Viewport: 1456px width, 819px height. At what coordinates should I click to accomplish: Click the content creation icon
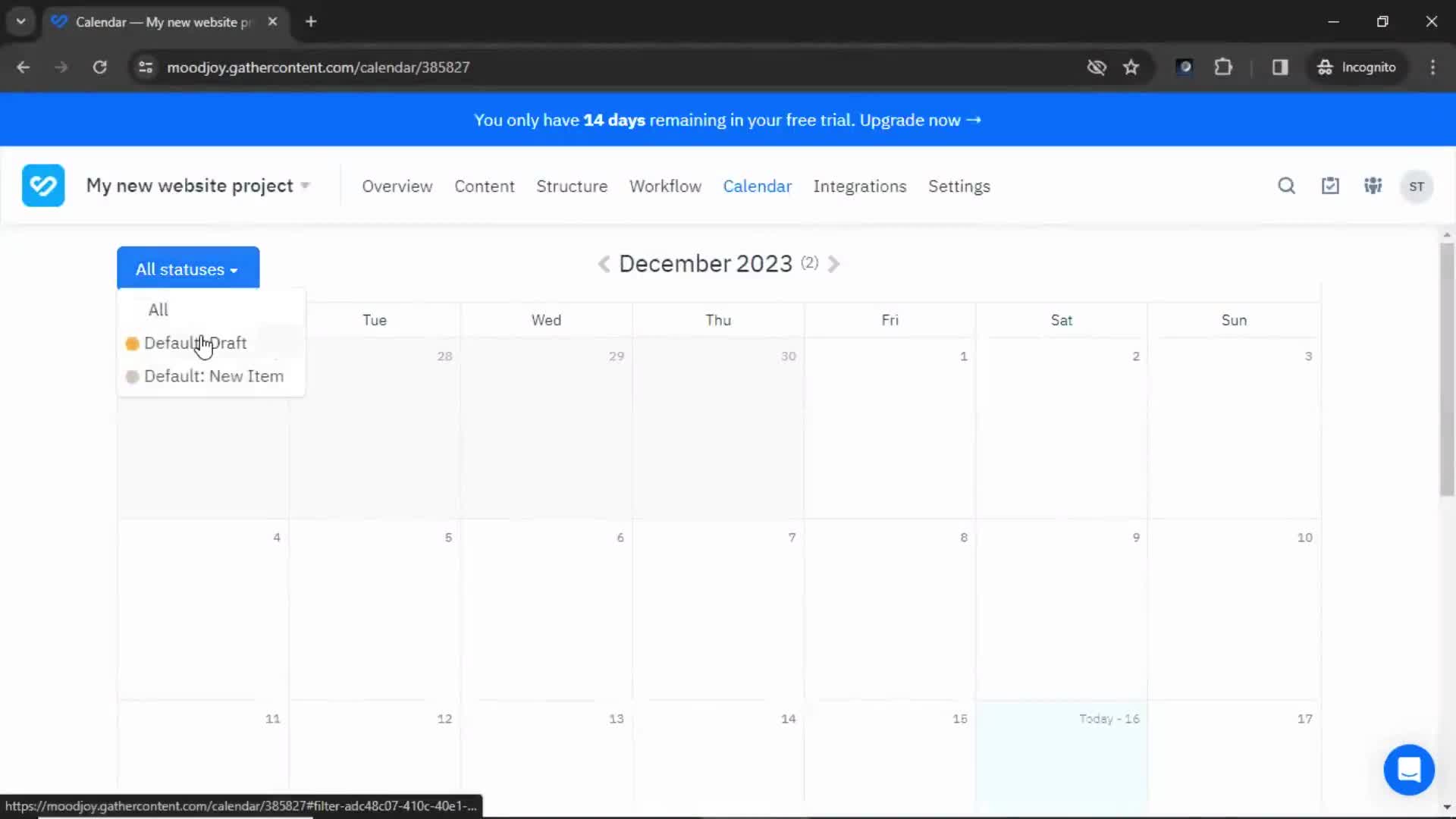(1330, 186)
